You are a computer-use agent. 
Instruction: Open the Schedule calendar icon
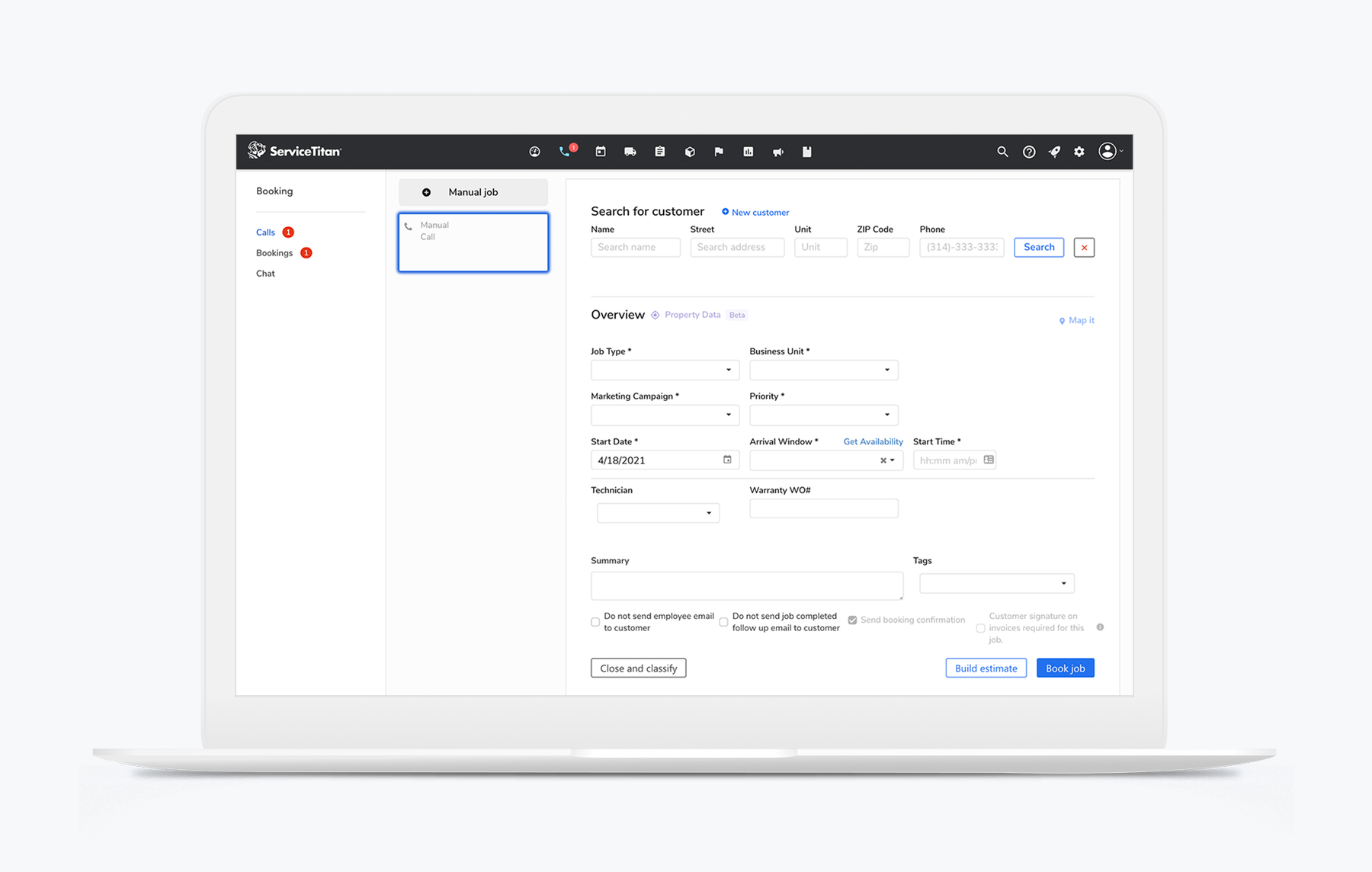[601, 152]
